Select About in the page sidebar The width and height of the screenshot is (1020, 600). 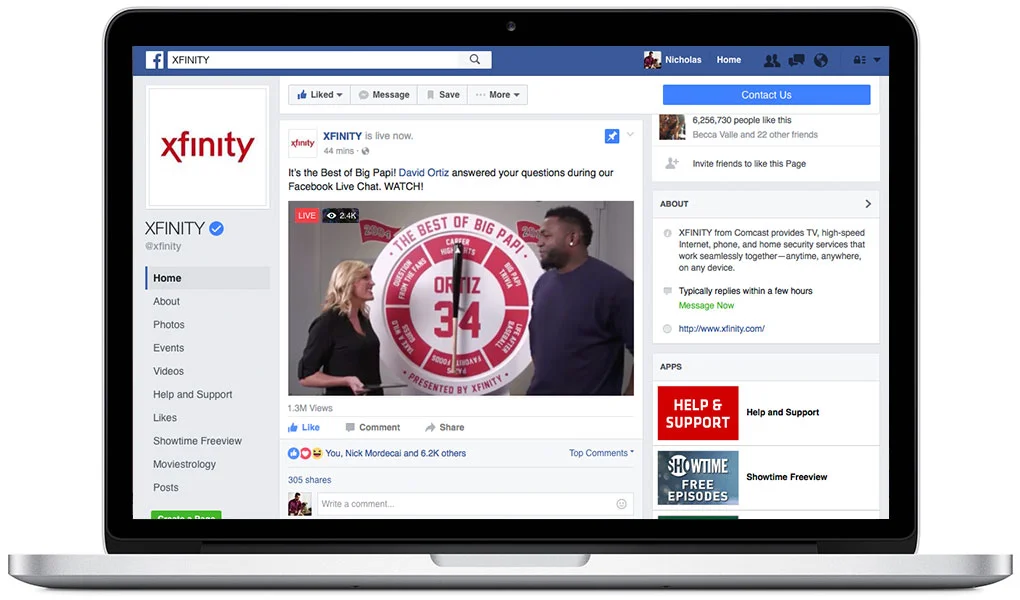[167, 301]
